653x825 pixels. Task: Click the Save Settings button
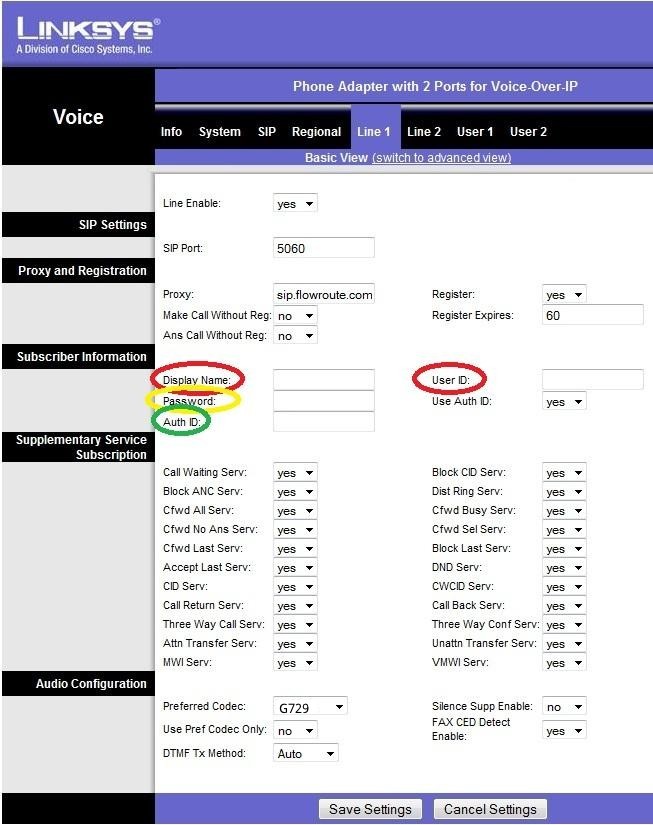pyautogui.click(x=370, y=809)
